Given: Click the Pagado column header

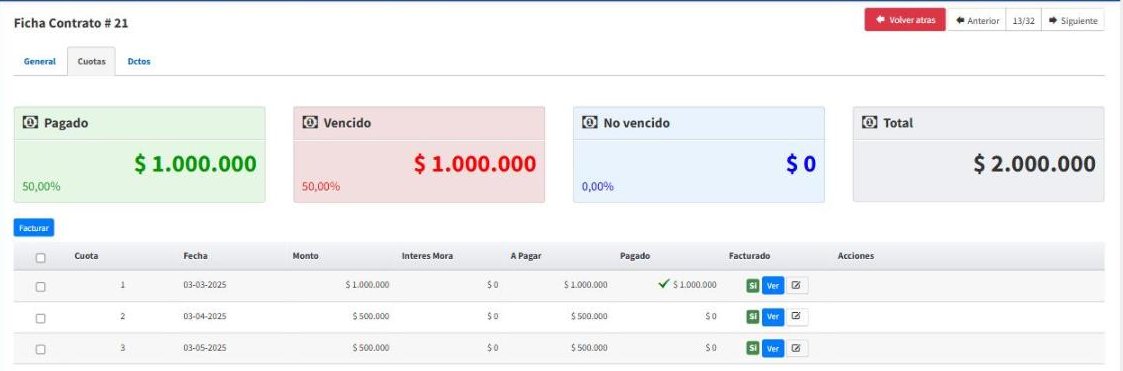Looking at the screenshot, I should coord(635,256).
